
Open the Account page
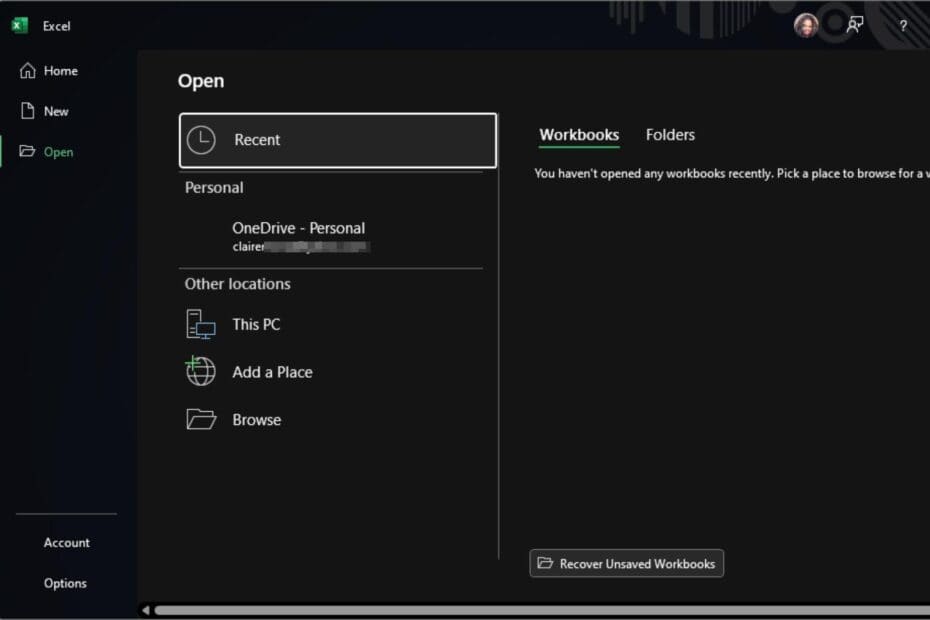(x=65, y=542)
